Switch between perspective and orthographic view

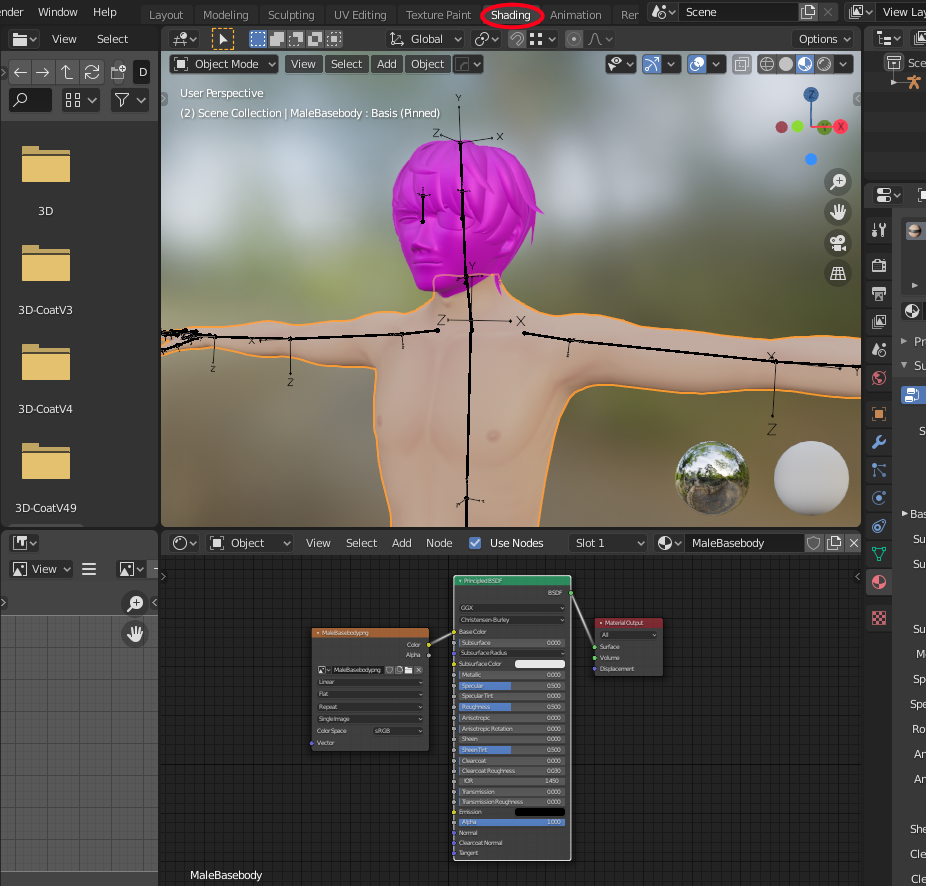click(837, 273)
